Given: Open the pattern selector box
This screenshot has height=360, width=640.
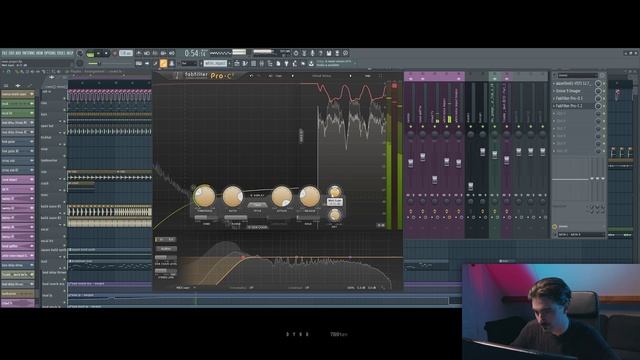Looking at the screenshot, I should [215, 63].
